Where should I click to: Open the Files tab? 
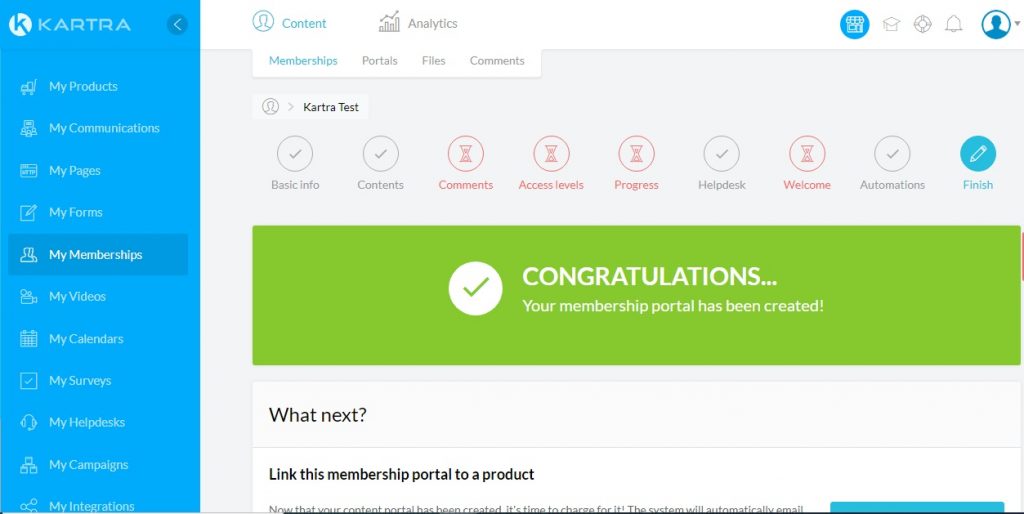point(433,61)
